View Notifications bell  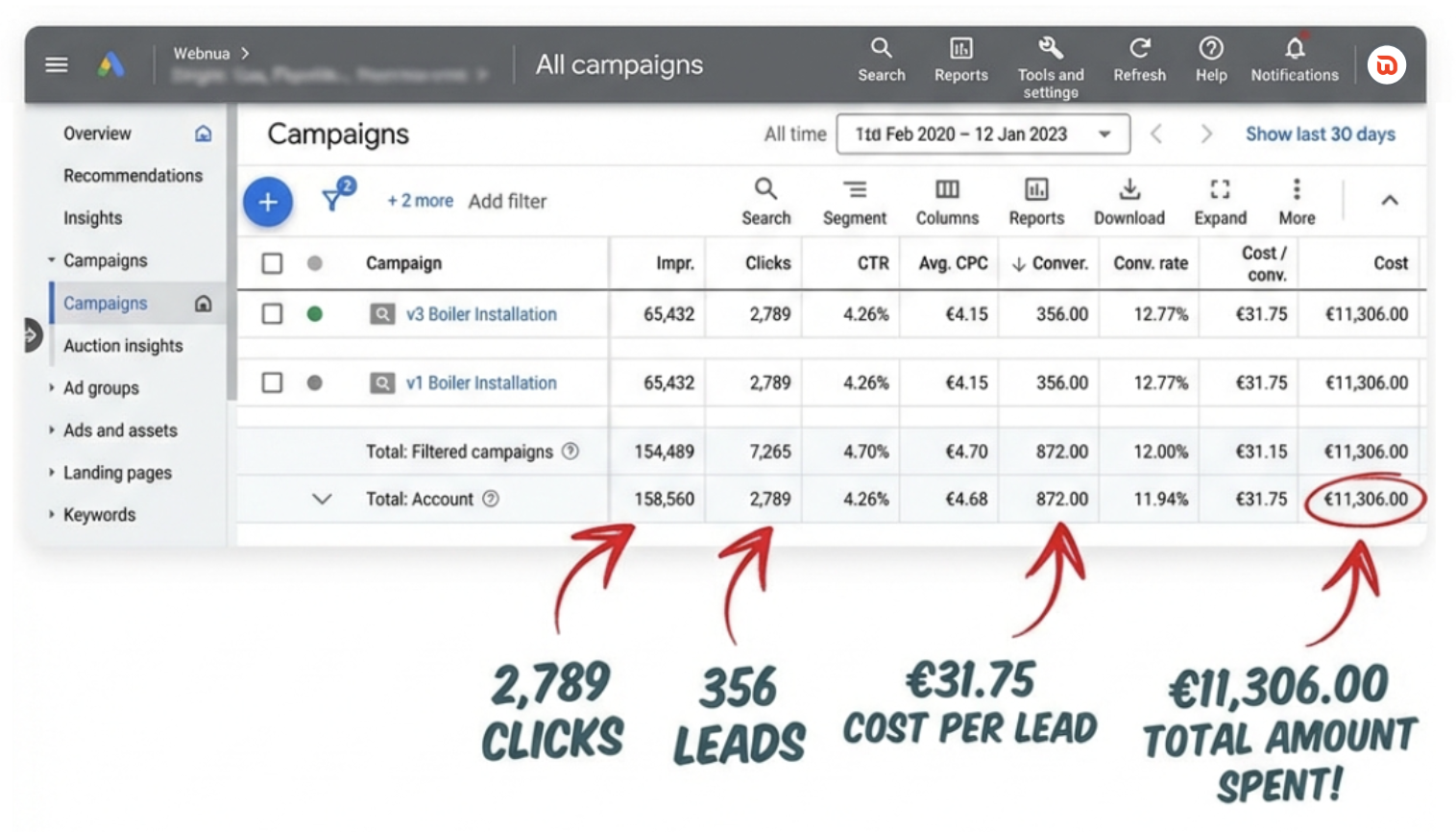tap(1295, 60)
